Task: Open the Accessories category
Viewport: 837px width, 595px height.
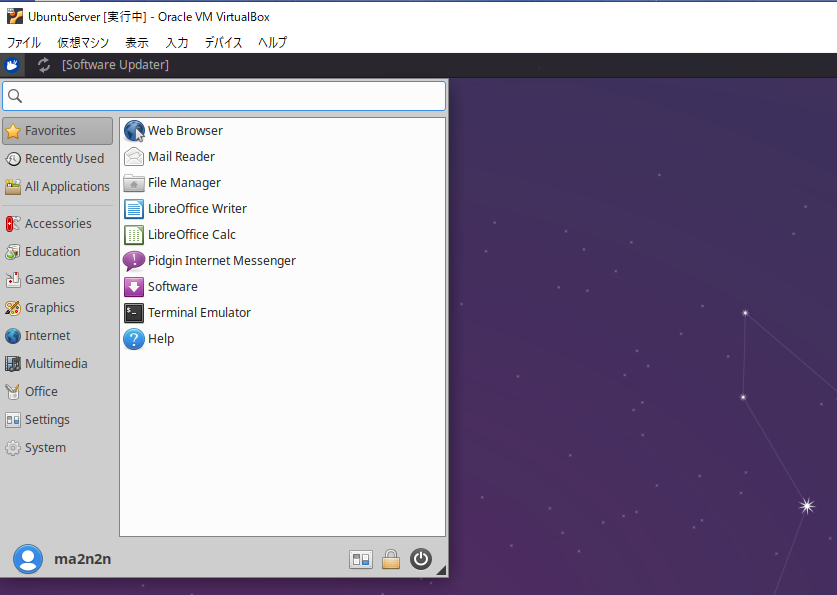Action: tap(58, 224)
